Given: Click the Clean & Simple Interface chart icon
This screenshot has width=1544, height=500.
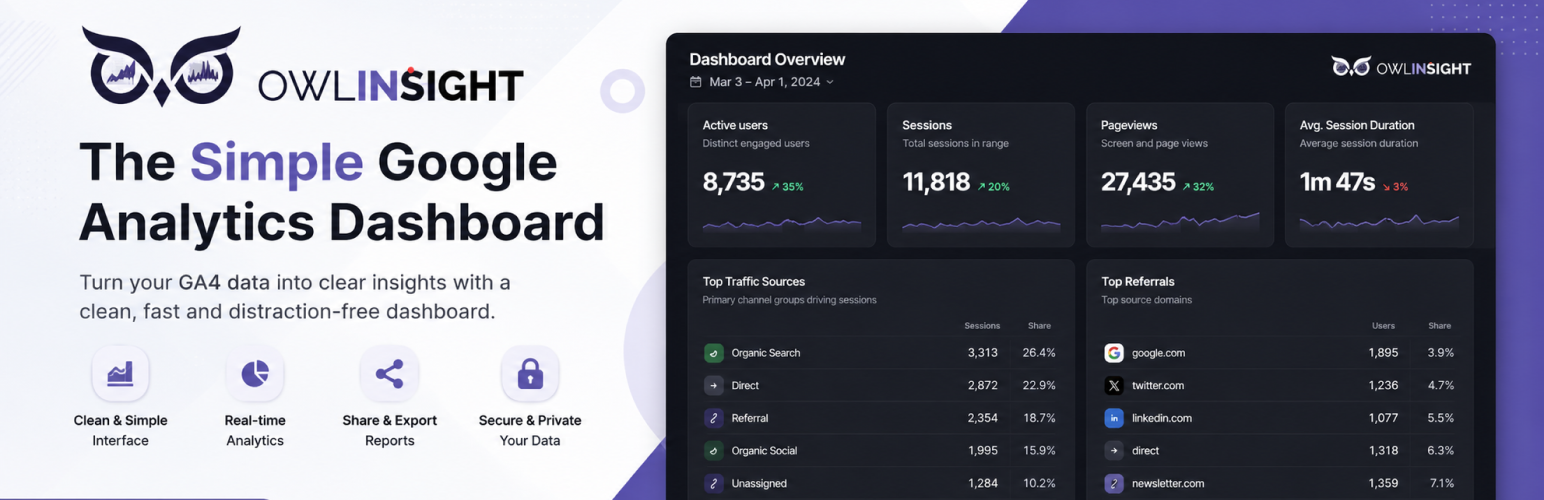Looking at the screenshot, I should [120, 374].
